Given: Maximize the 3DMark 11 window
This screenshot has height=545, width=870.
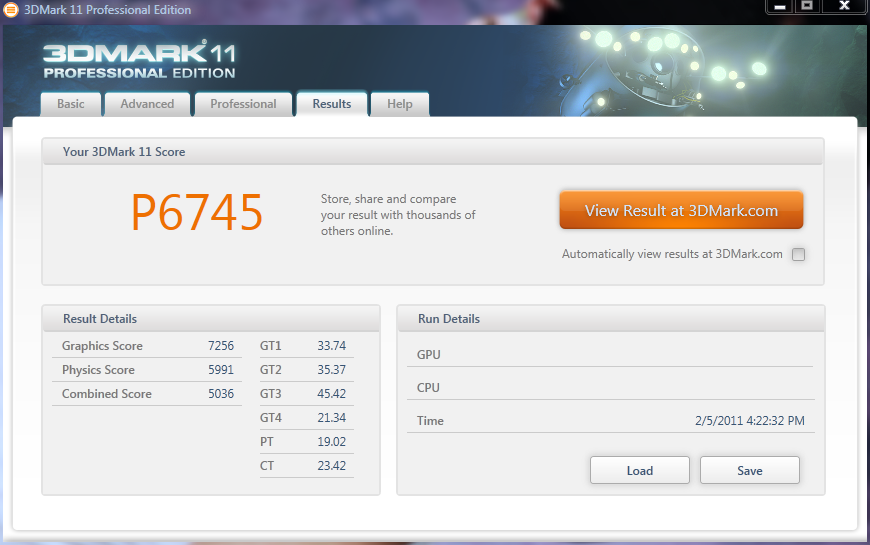Looking at the screenshot, I should pos(807,6).
